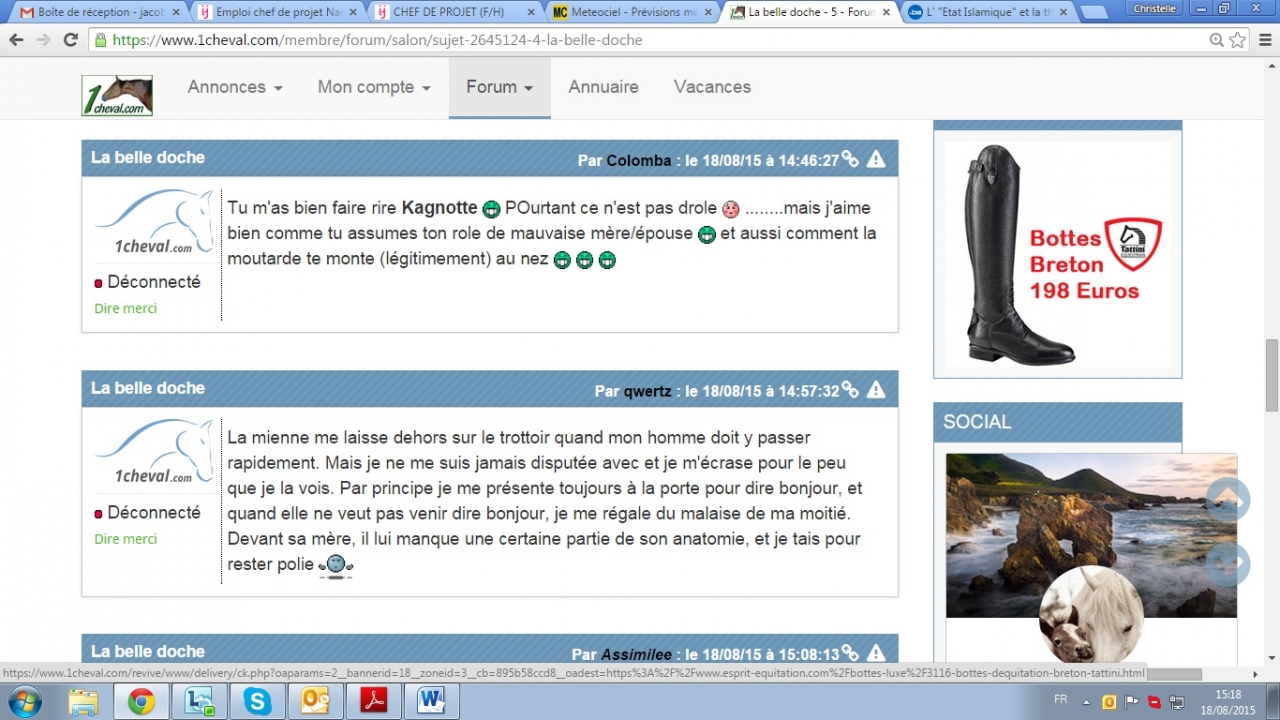Image resolution: width=1280 pixels, height=720 pixels.
Task: Open qwertz's user profile link
Action: pos(647,391)
